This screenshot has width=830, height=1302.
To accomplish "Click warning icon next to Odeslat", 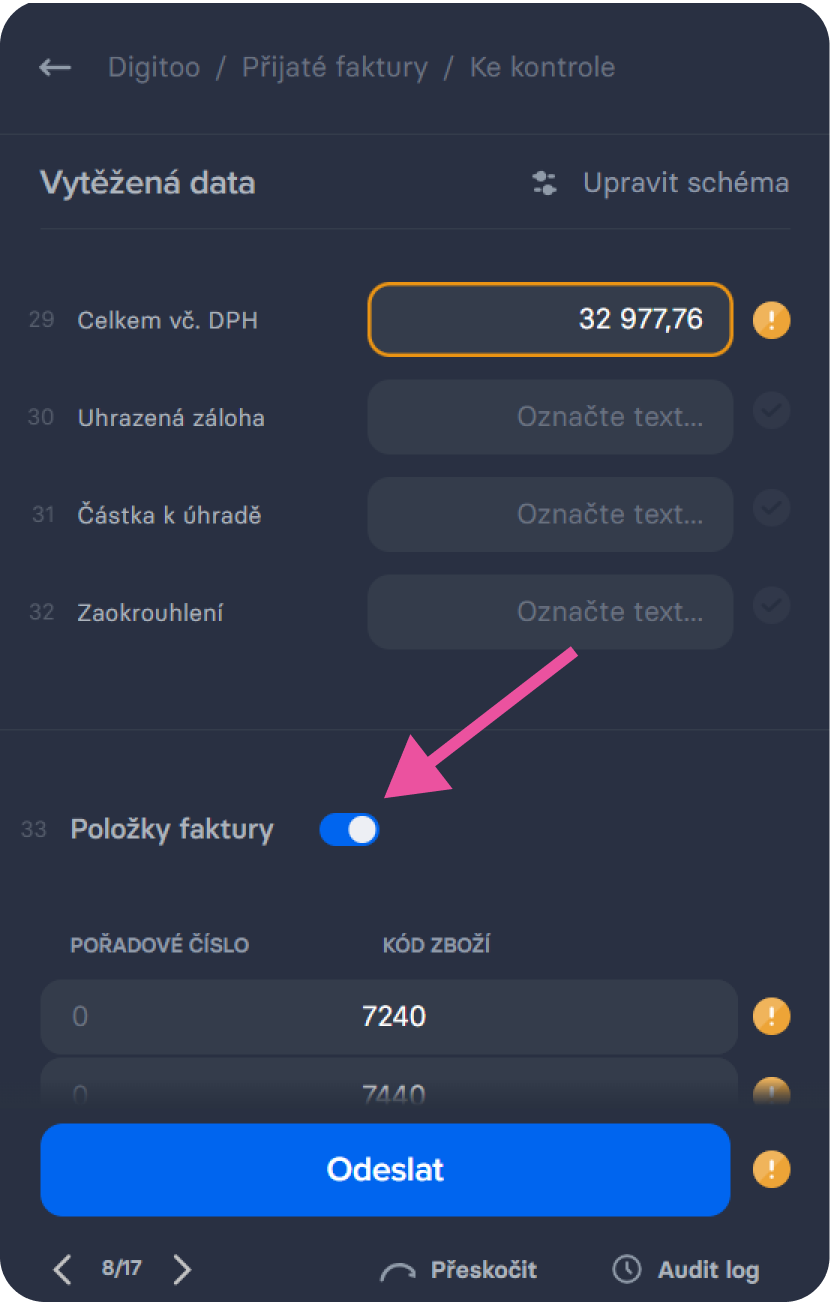I will point(771,1169).
